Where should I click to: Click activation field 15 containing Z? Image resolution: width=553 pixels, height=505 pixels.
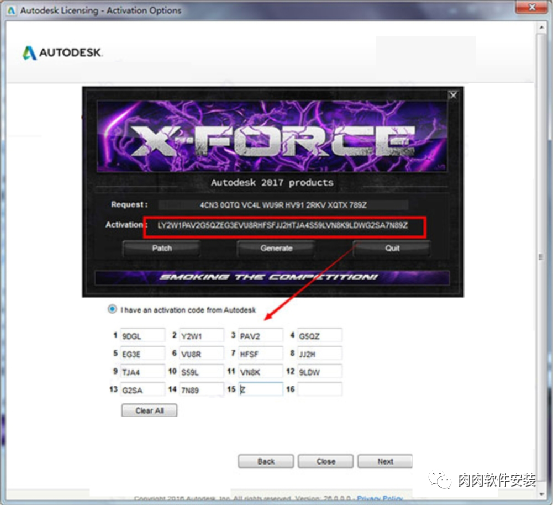(260, 389)
